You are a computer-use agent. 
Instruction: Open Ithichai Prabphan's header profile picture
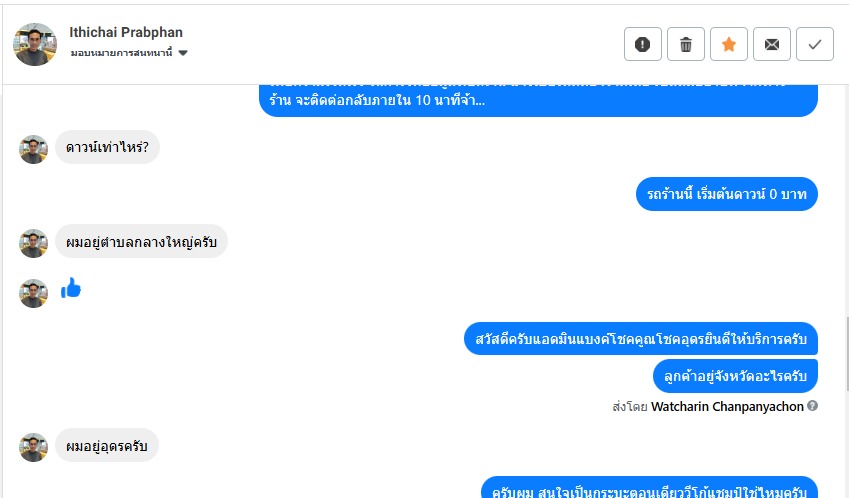click(35, 44)
